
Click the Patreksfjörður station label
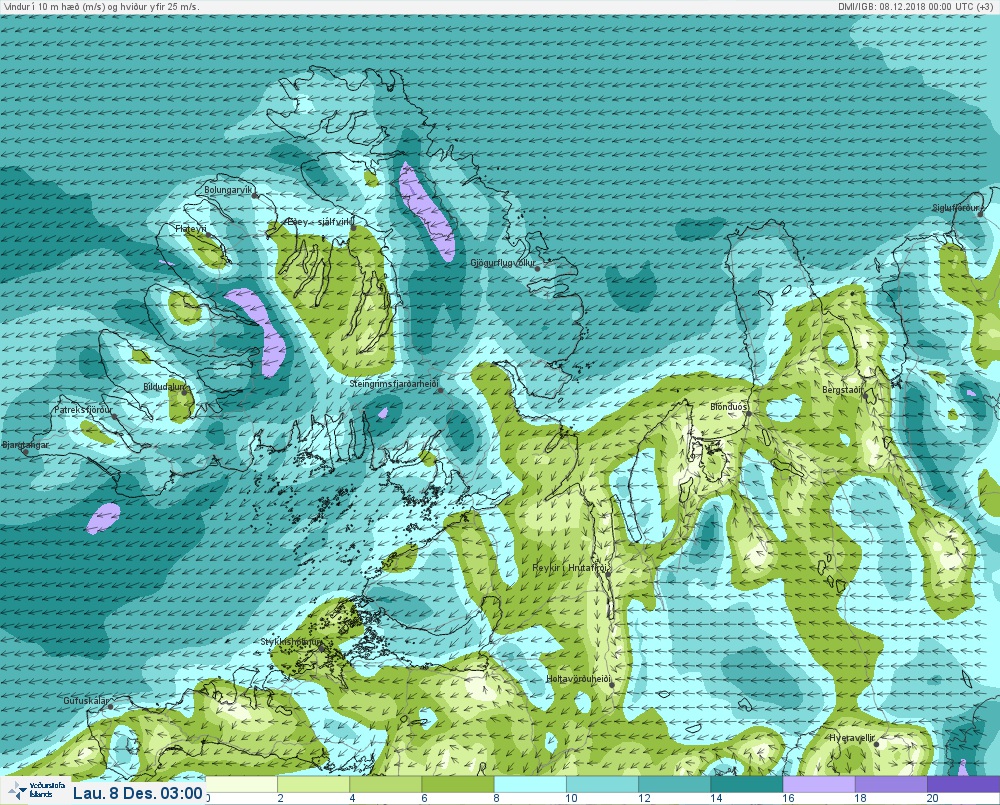coord(83,410)
